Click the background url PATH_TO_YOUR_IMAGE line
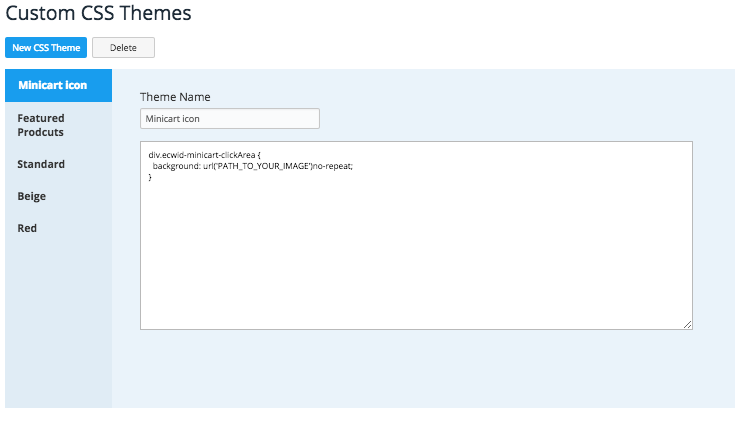 click(x=253, y=166)
